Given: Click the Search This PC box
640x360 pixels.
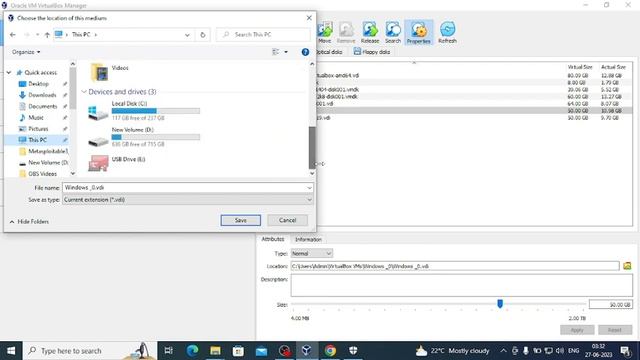Looking at the screenshot, I should (x=263, y=35).
